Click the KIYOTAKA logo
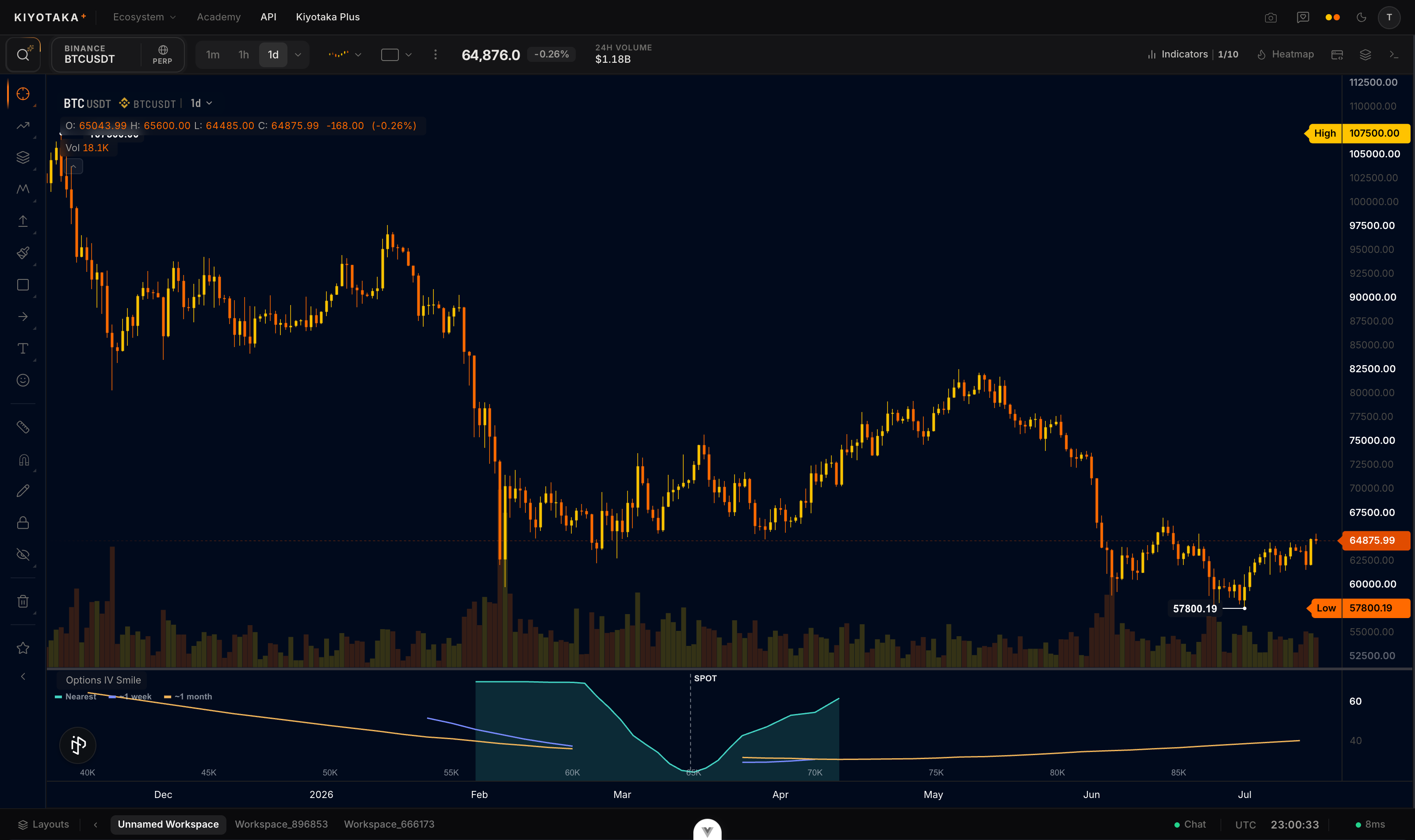Screen dimensions: 1415x840 click(x=50, y=18)
